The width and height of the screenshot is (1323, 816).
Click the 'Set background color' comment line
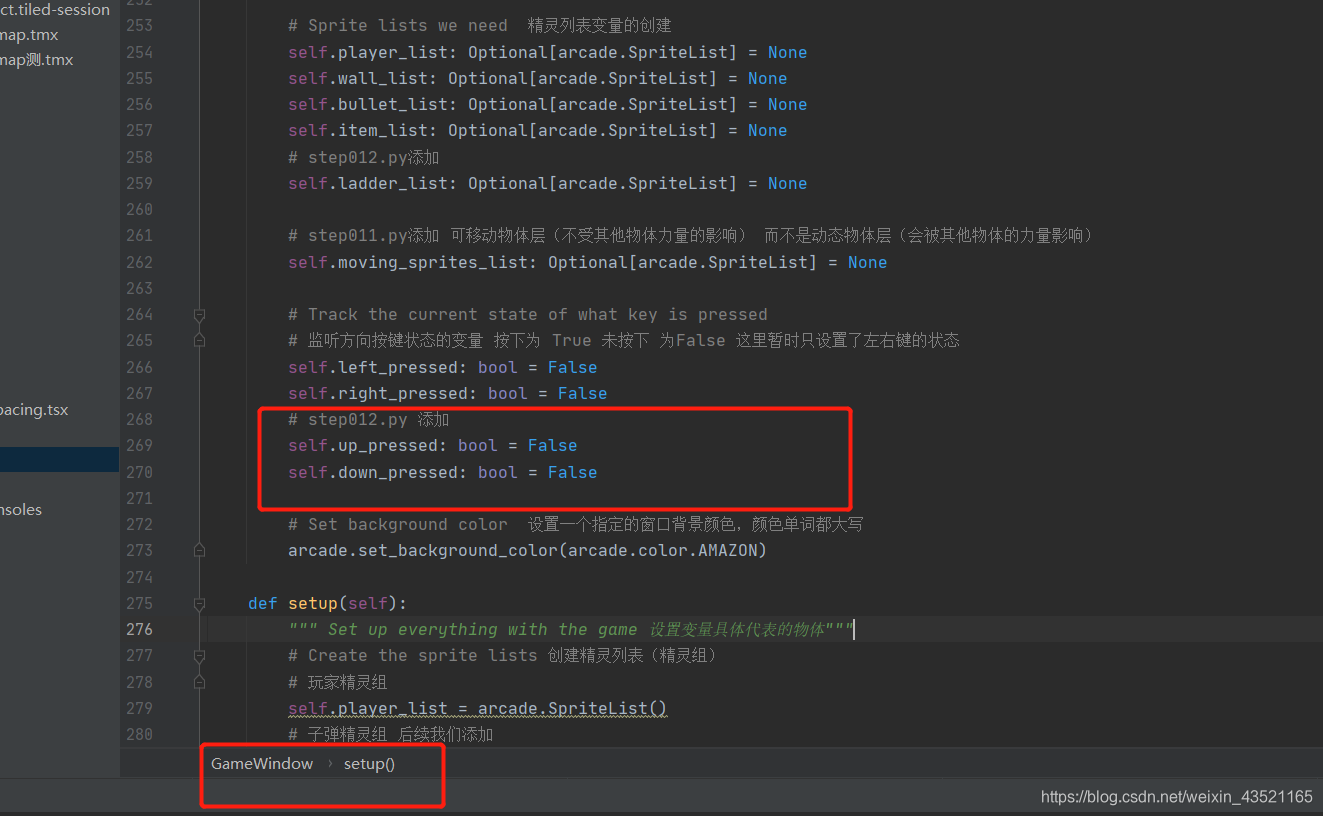click(x=575, y=524)
